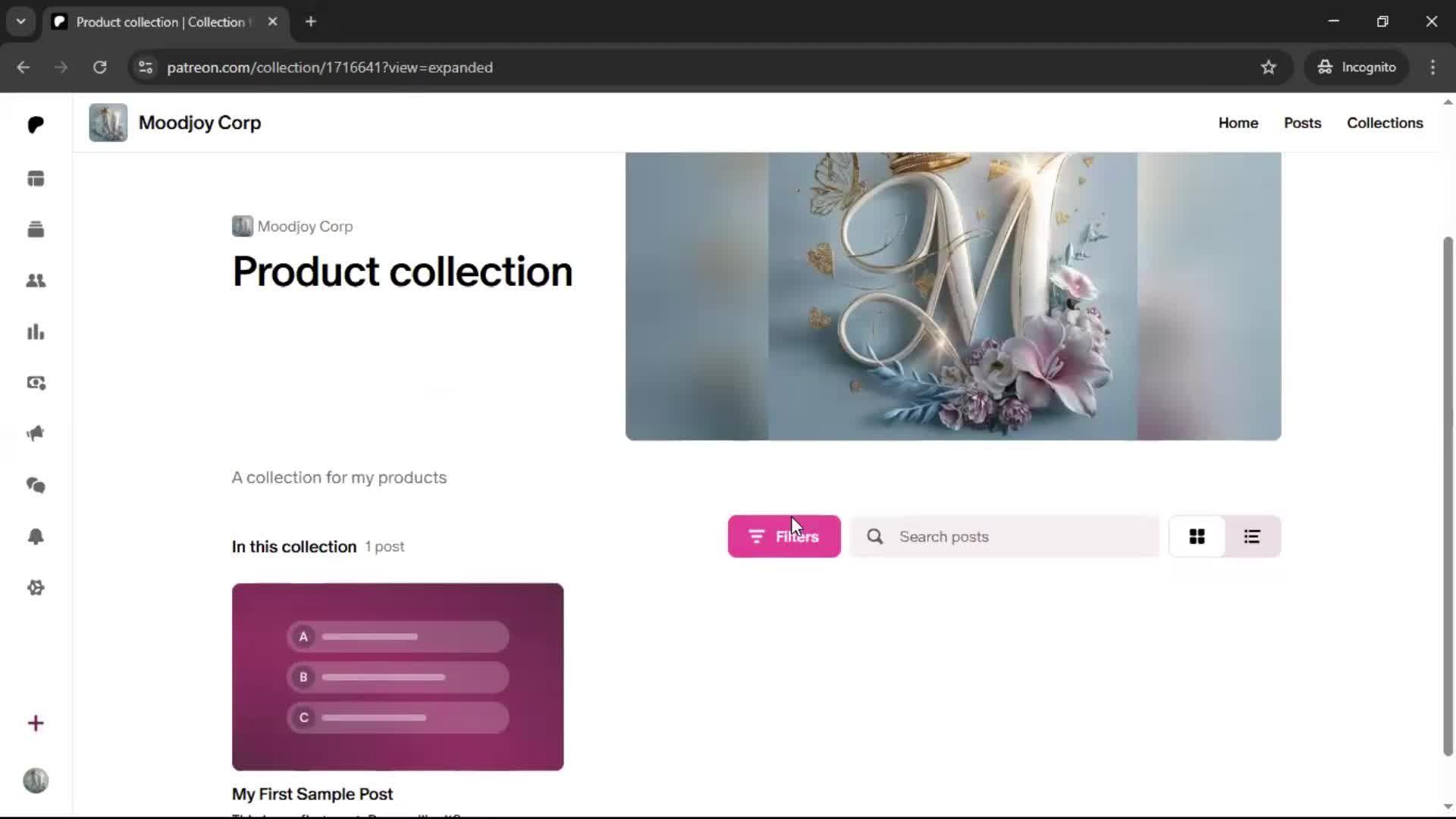Switch to list view of posts
The image size is (1456, 819).
click(x=1252, y=537)
